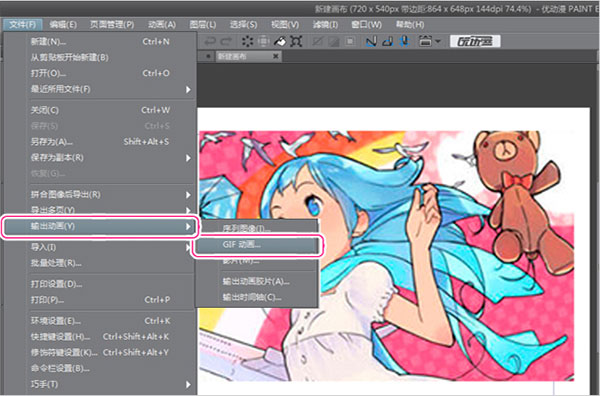Toggle the snap to grid icon
Image resolution: width=600 pixels, height=396 pixels.
pyautogui.click(x=404, y=41)
